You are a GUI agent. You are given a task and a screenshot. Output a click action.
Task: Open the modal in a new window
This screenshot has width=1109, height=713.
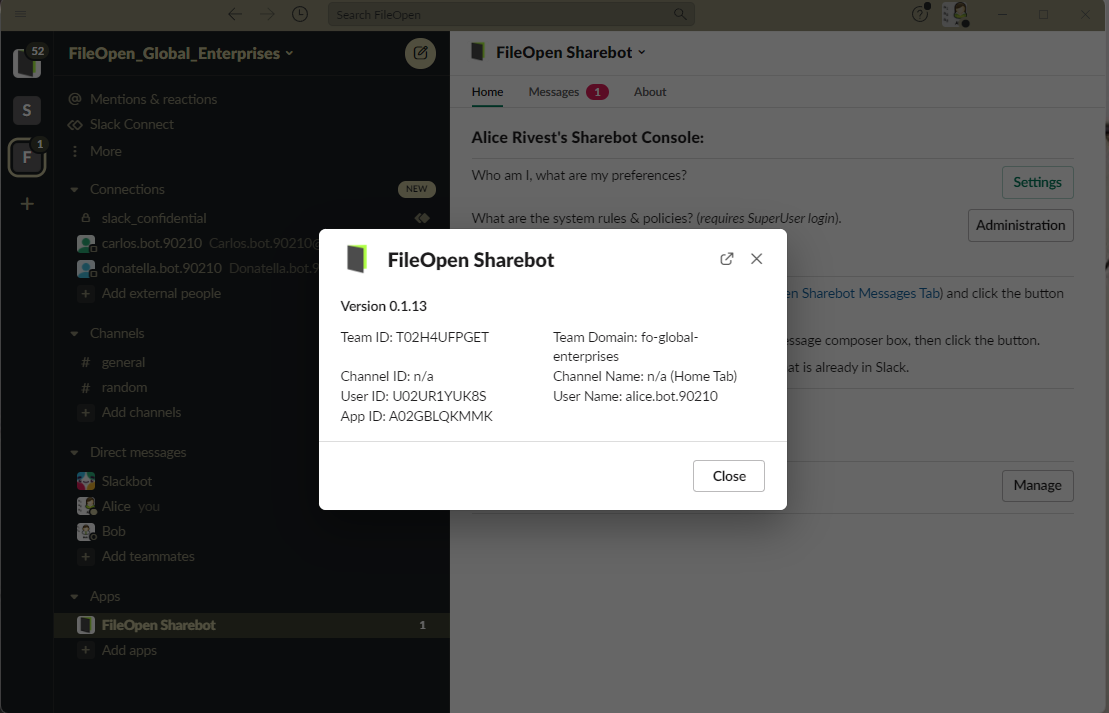click(x=726, y=259)
